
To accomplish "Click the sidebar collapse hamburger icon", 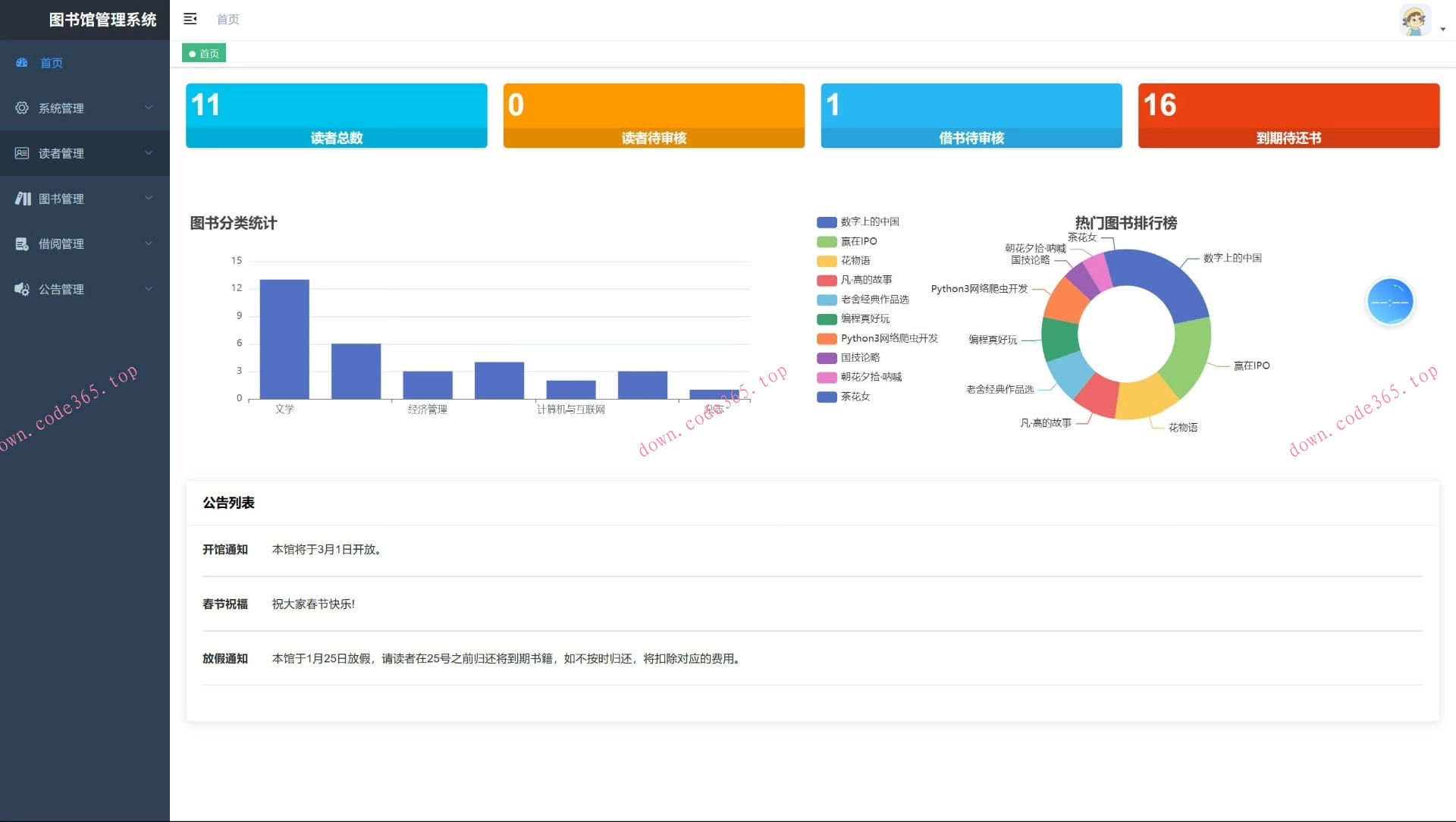I will coord(190,19).
